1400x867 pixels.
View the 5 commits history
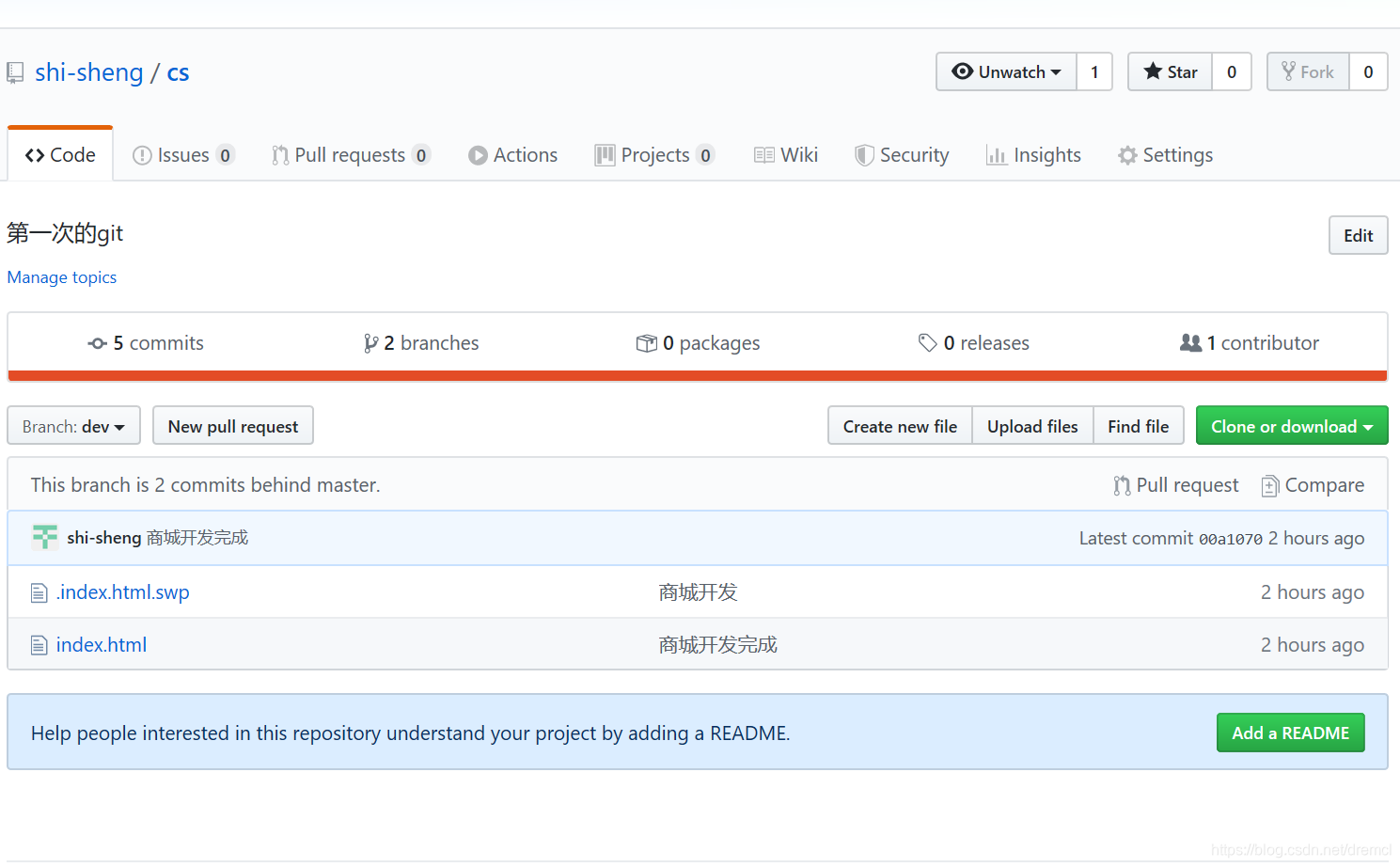coord(146,343)
